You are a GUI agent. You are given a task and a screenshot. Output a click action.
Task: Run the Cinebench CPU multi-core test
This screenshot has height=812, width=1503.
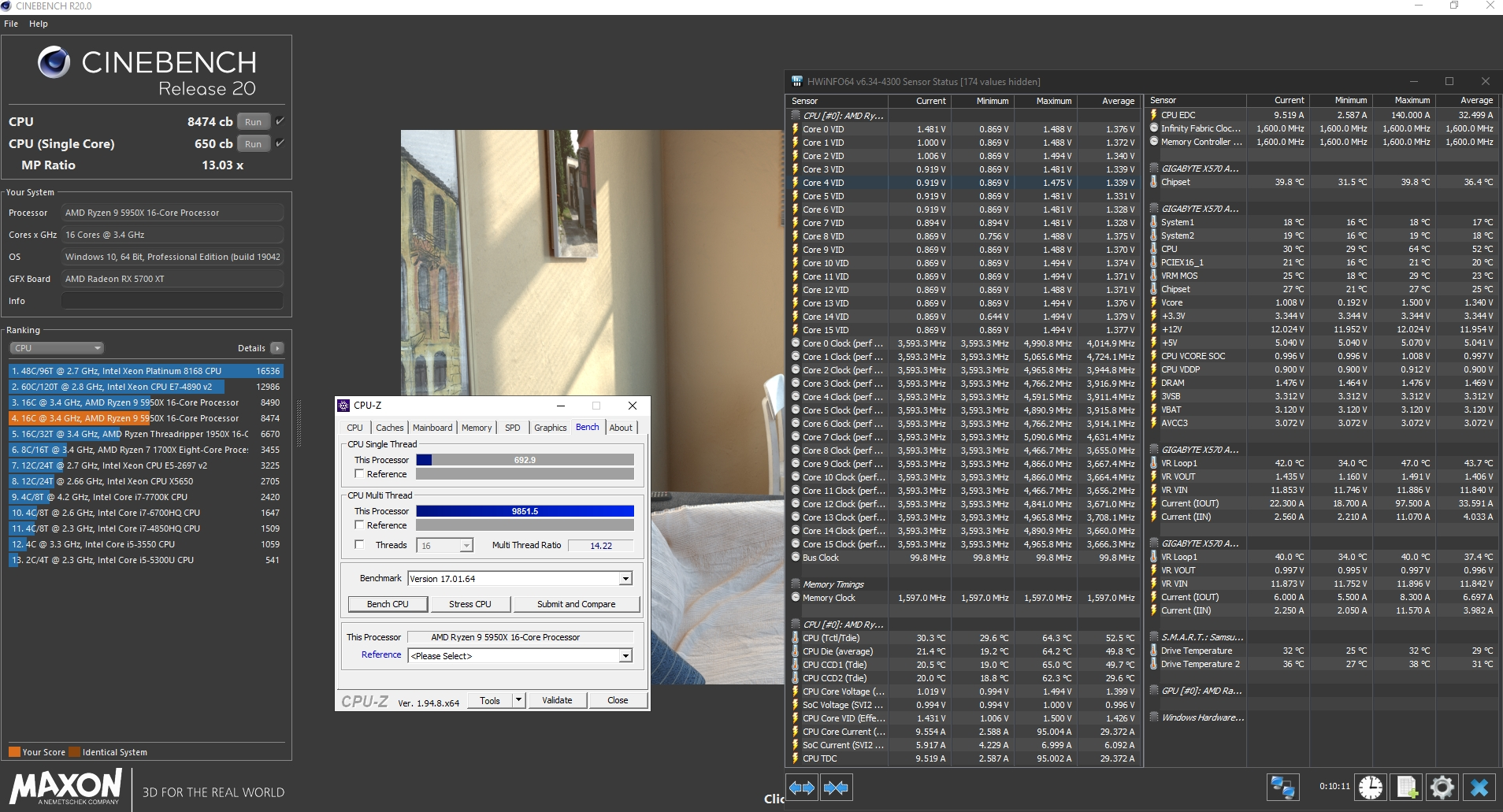253,122
